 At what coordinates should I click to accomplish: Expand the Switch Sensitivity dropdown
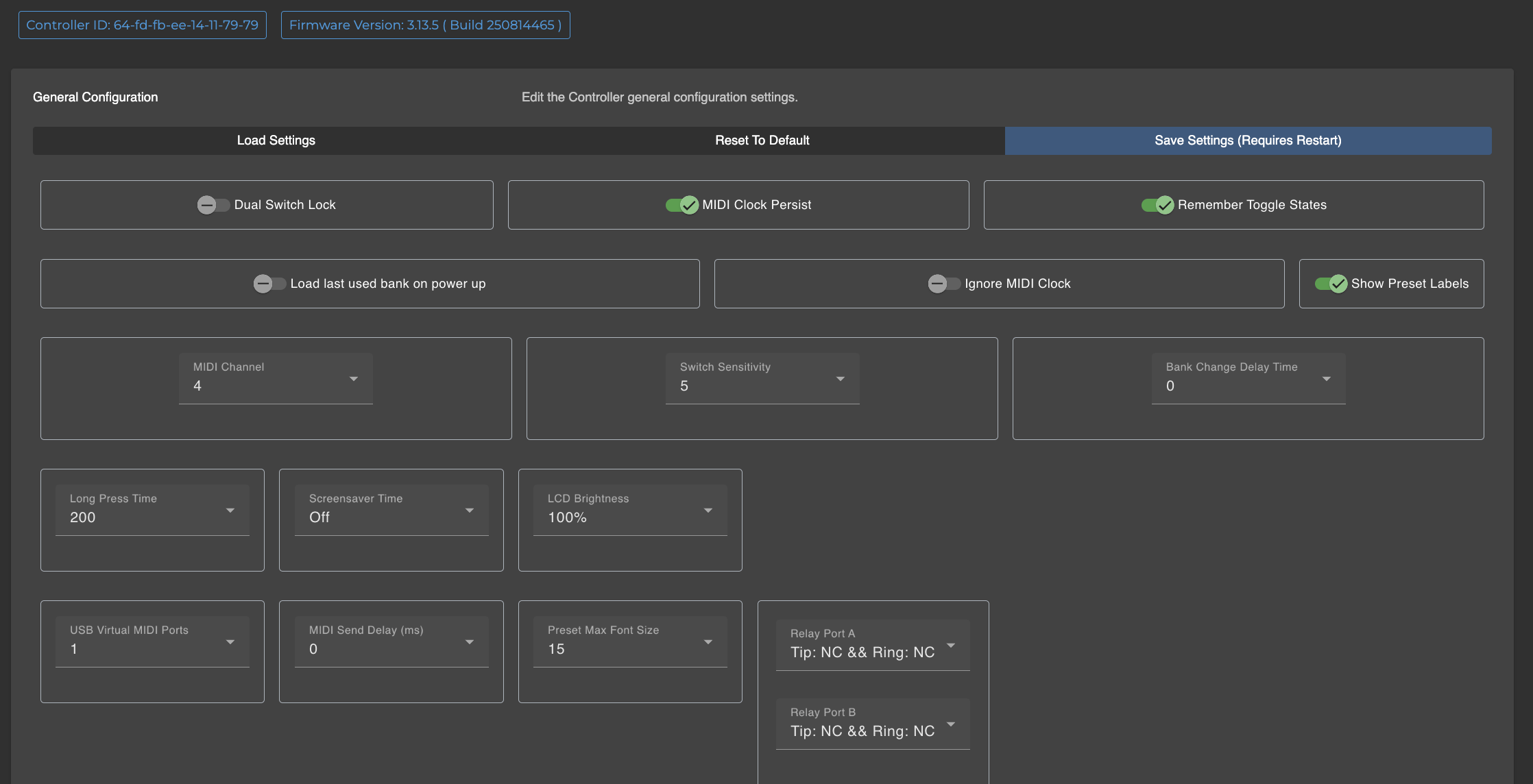click(762, 378)
